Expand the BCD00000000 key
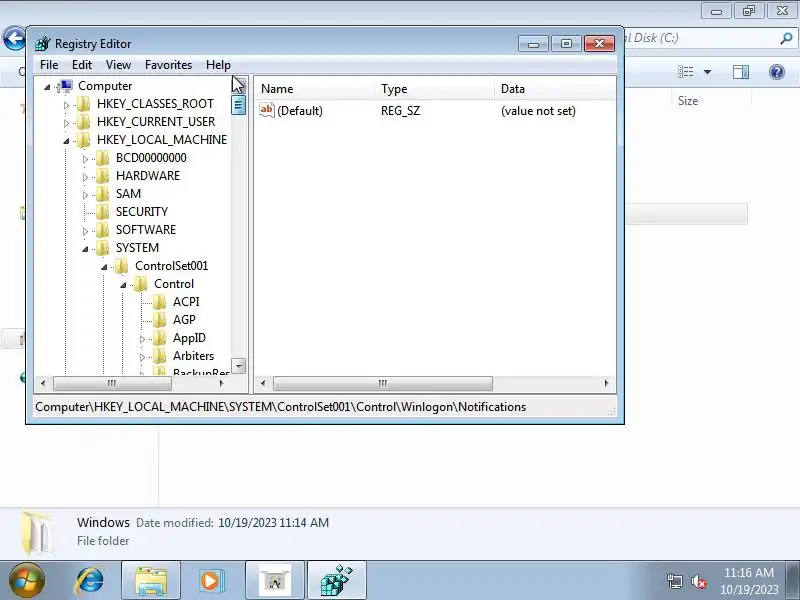The width and height of the screenshot is (800, 600). point(85,159)
